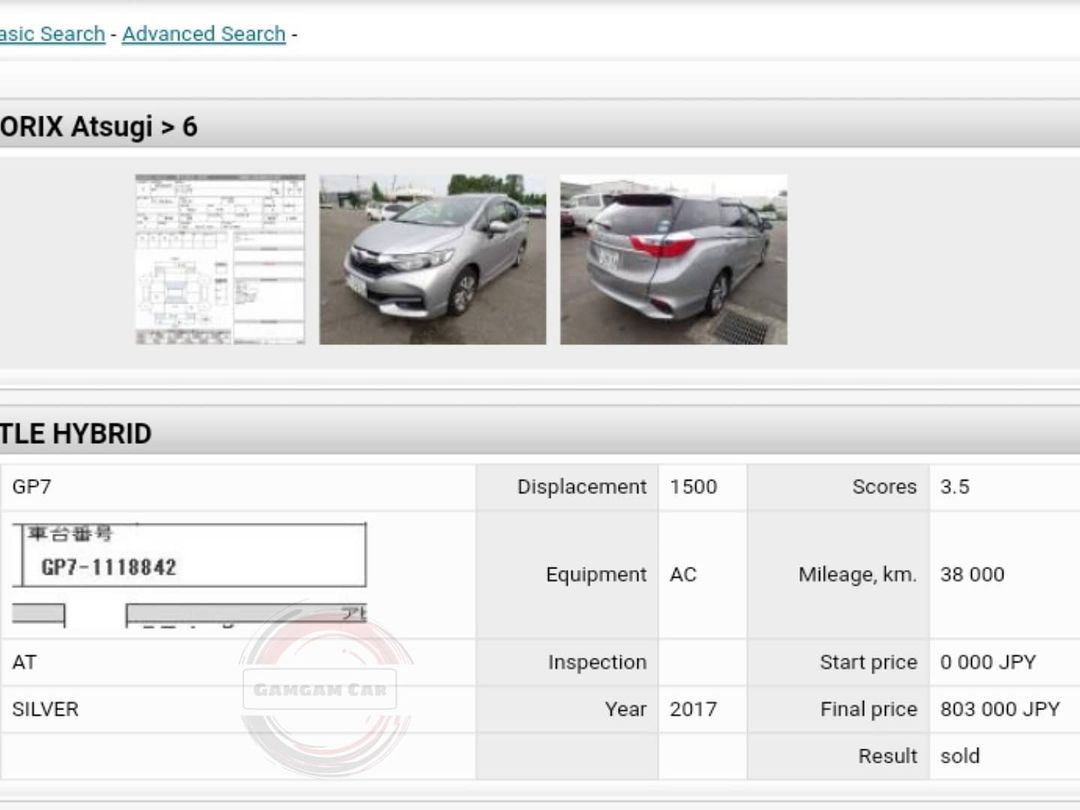Click the Final price label
This screenshot has height=810, width=1080.
[x=869, y=709]
